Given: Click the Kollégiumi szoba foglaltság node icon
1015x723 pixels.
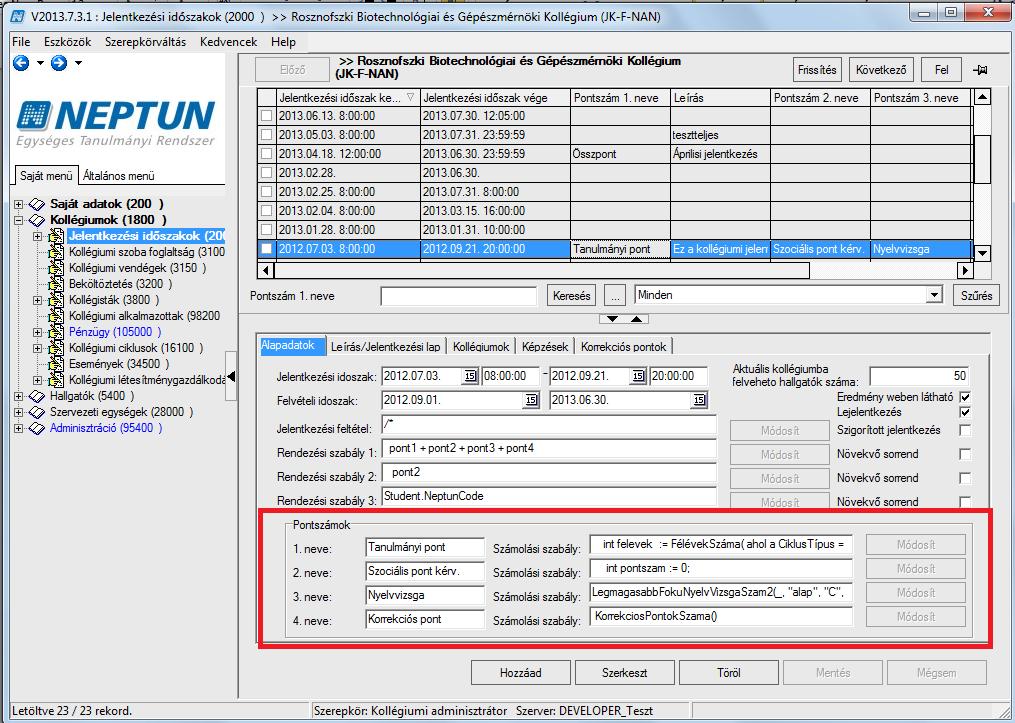Looking at the screenshot, I should (58, 252).
